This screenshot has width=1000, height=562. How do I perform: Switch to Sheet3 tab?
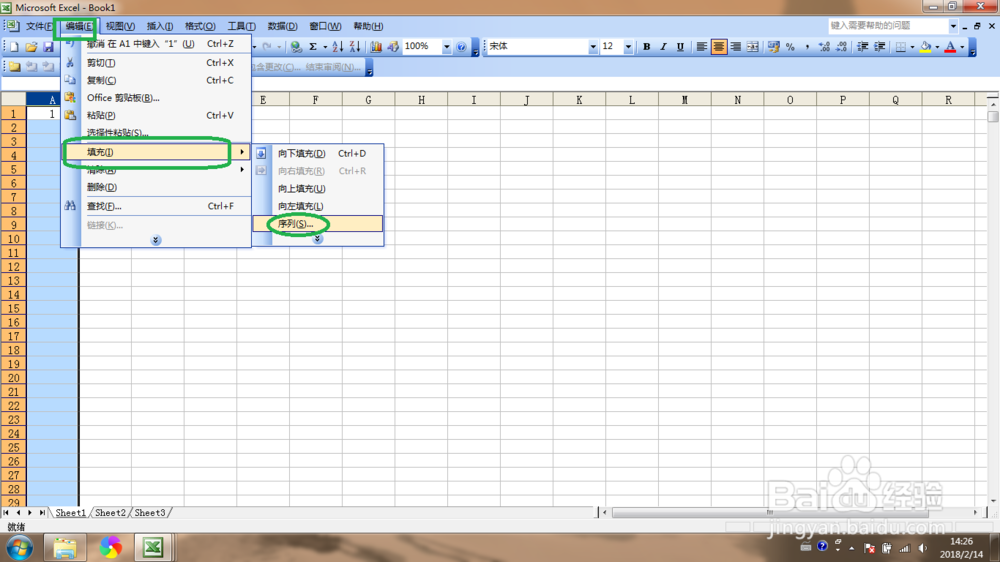[149, 513]
